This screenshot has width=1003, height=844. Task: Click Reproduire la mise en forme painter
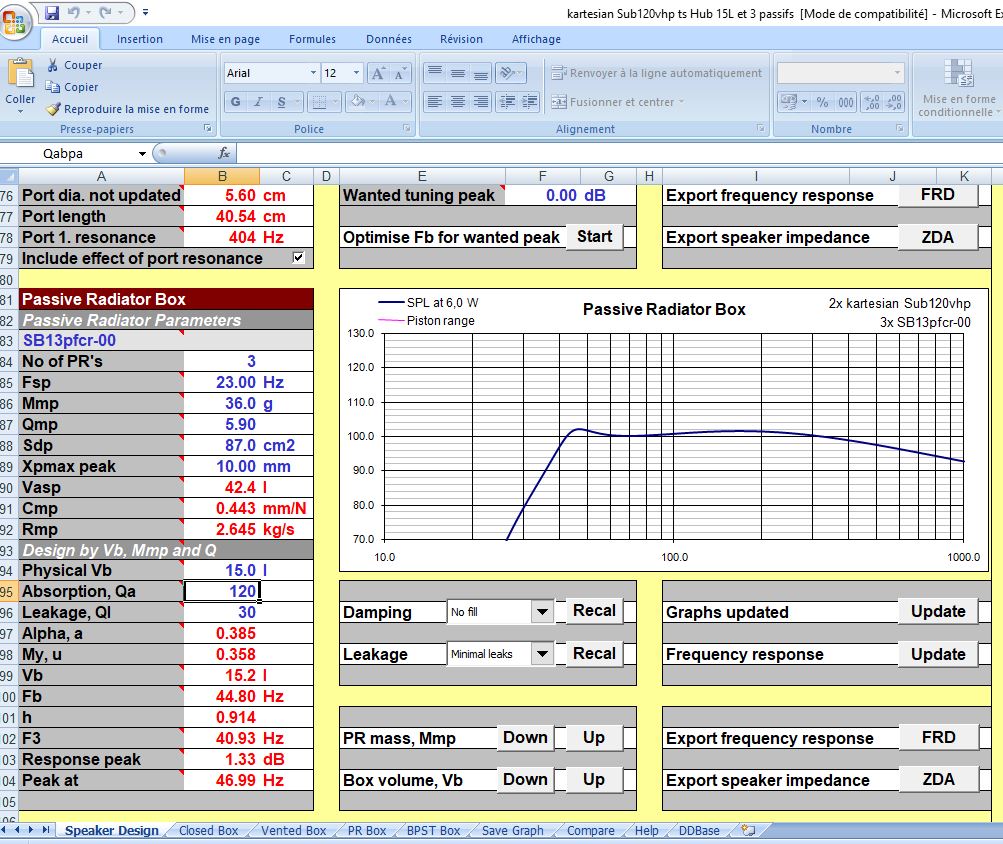(127, 109)
